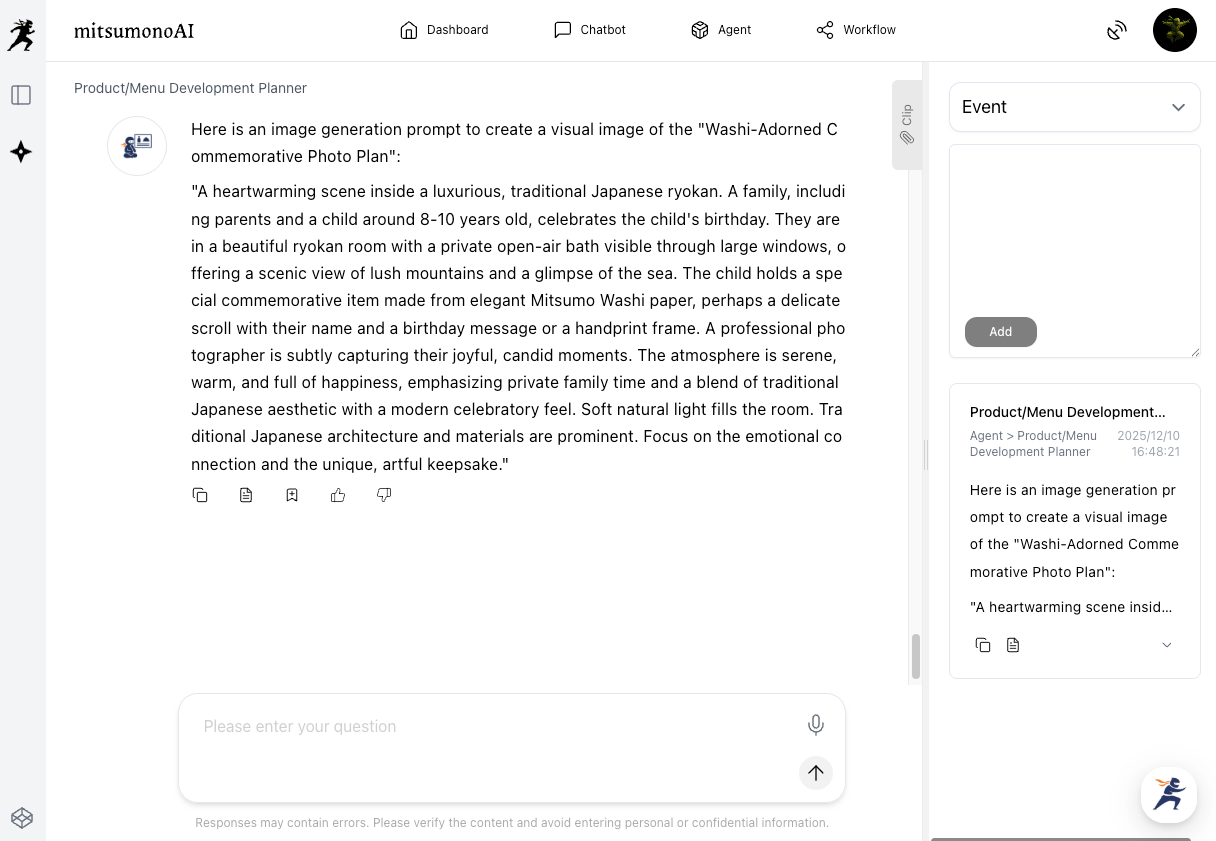
Task: Click the CodePen-style icon at bottom left
Action: 22,818
